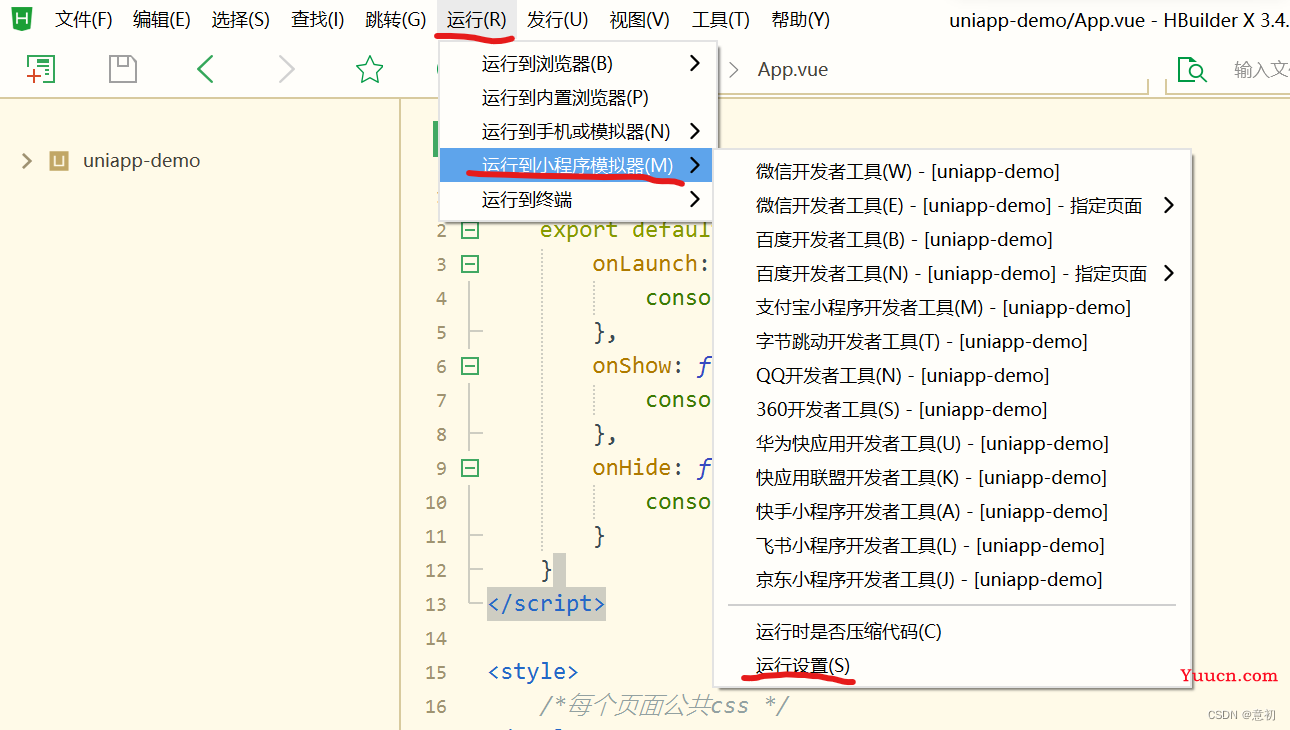
Task: Expand 微信开发者工具(E) 指定页面 submenu arrow
Action: coord(1168,205)
